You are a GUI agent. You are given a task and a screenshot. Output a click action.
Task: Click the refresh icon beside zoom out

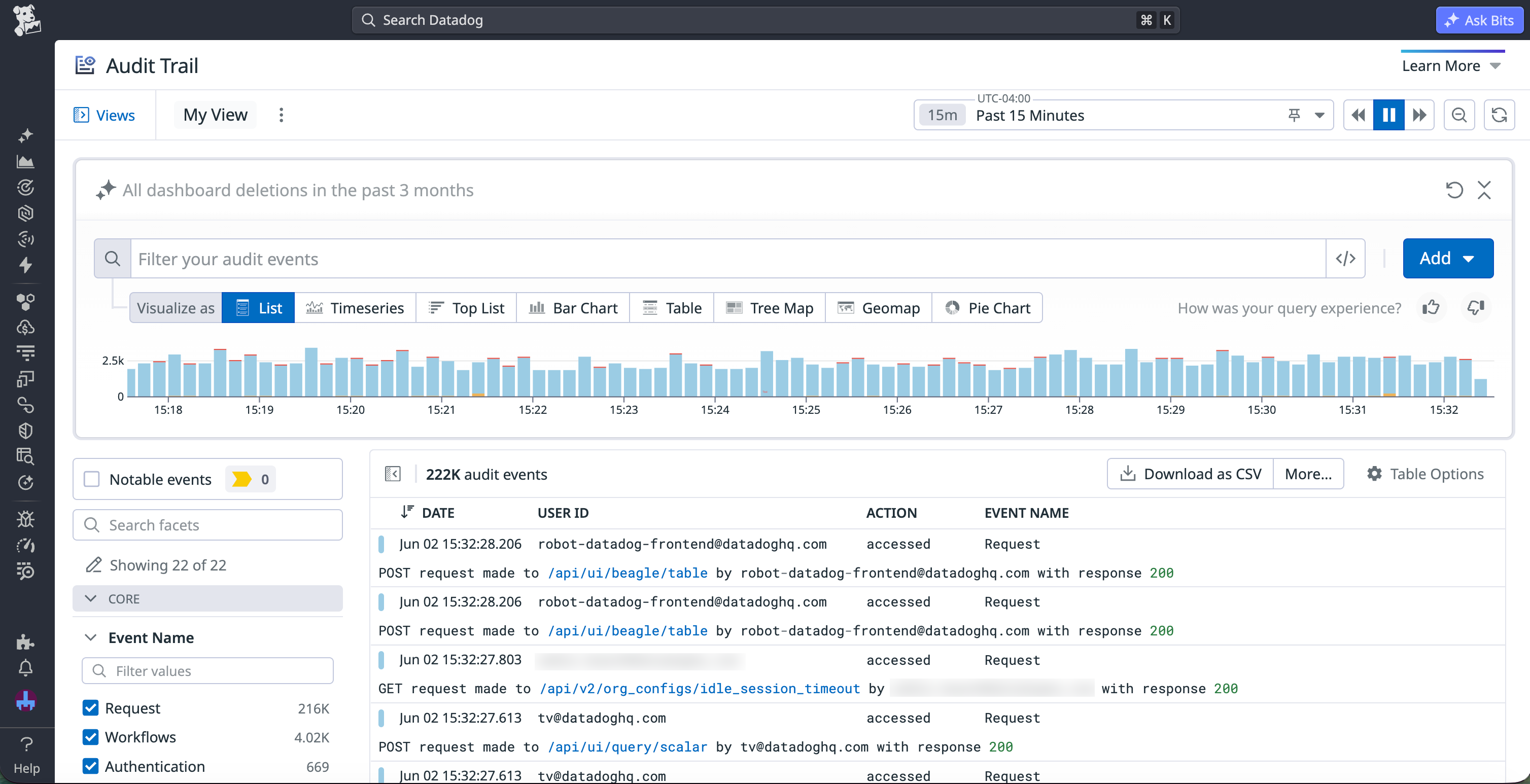pos(1499,115)
